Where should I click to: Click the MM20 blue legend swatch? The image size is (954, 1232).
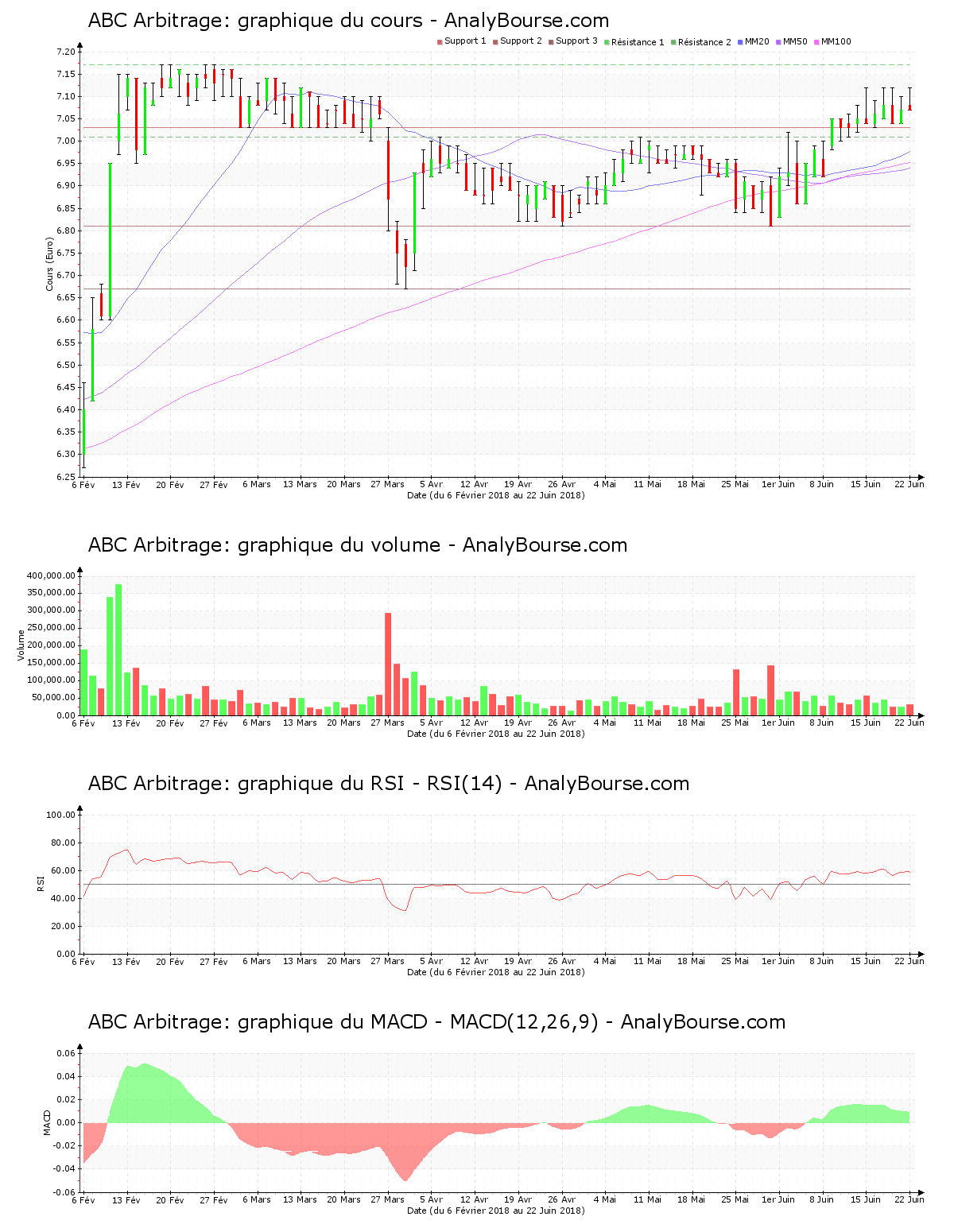(x=740, y=42)
